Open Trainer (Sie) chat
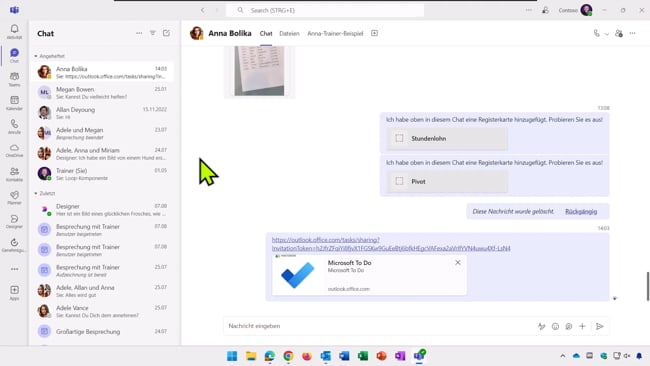The height and width of the screenshot is (366, 650). (102, 174)
